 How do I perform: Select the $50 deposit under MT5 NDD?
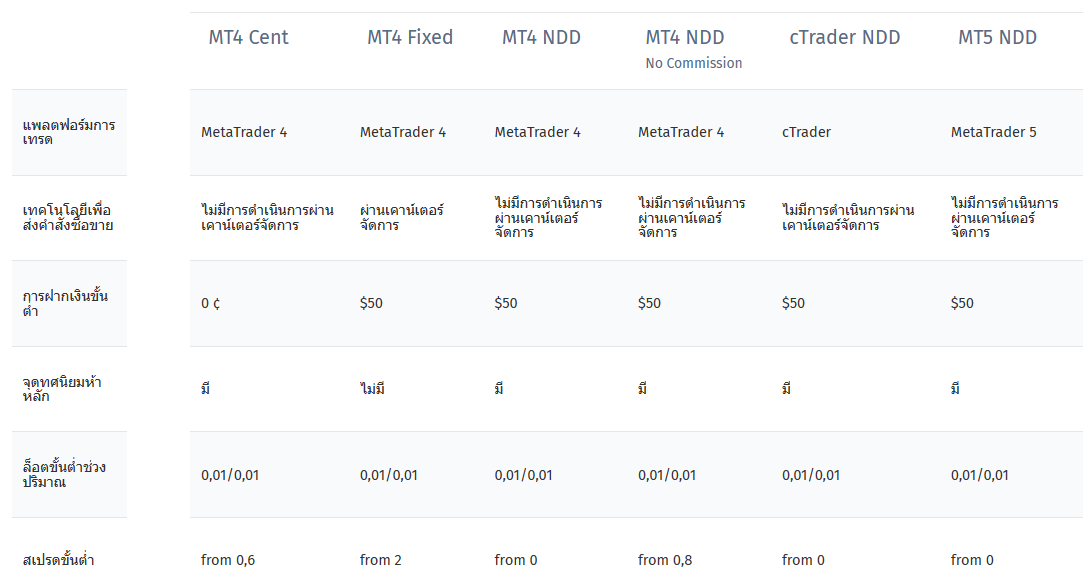962,303
